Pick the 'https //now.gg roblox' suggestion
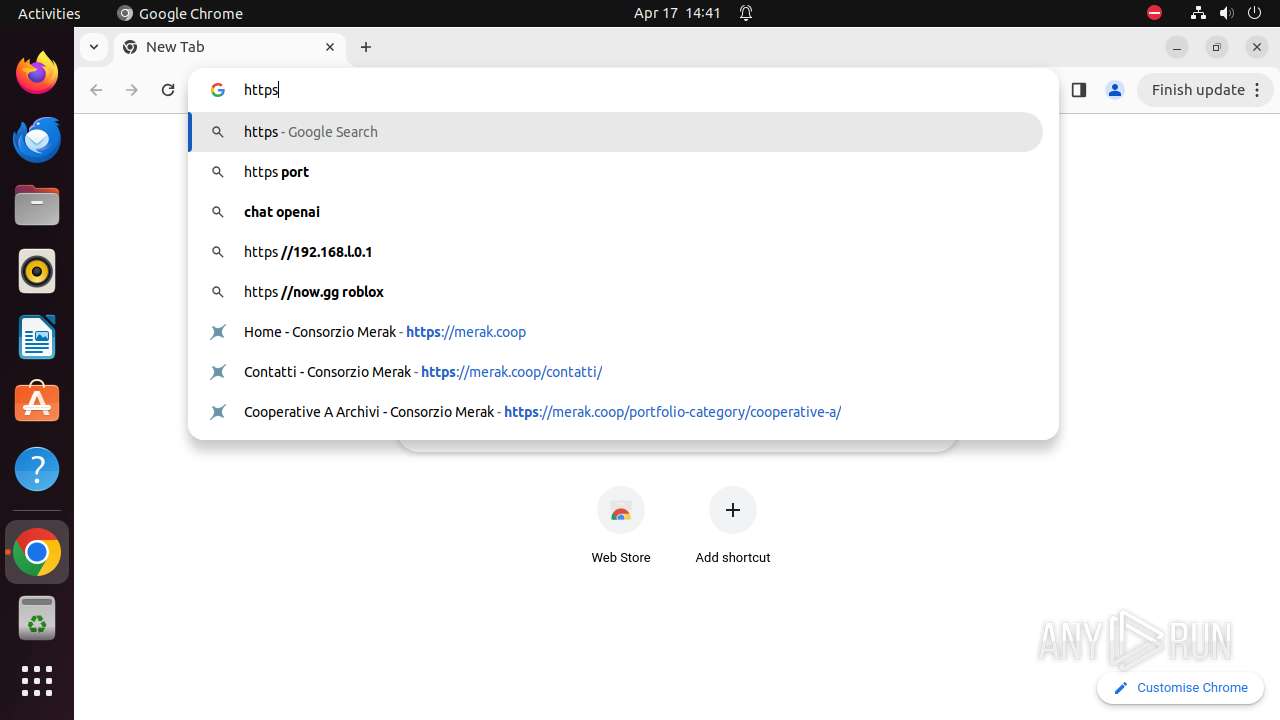This screenshot has width=1280, height=720. pos(615,292)
